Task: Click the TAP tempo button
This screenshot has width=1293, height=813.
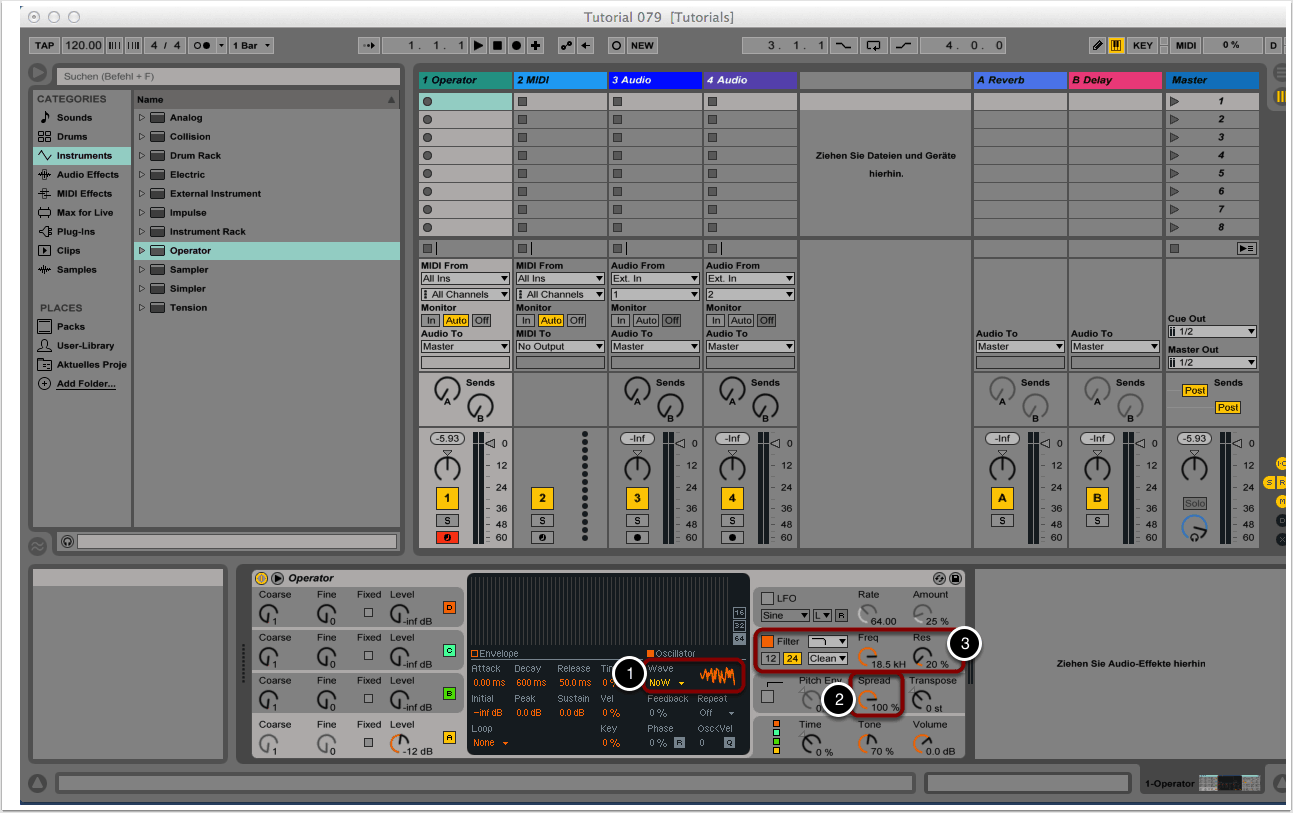Action: click(45, 45)
